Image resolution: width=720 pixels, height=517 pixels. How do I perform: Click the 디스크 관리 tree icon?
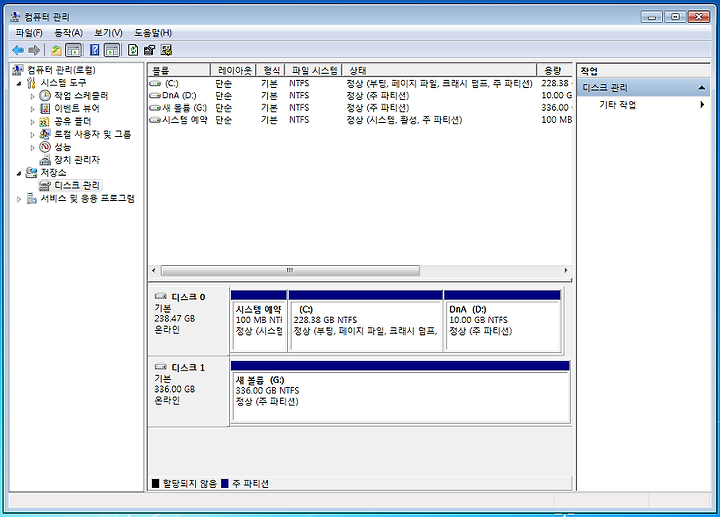pyautogui.click(x=45, y=185)
